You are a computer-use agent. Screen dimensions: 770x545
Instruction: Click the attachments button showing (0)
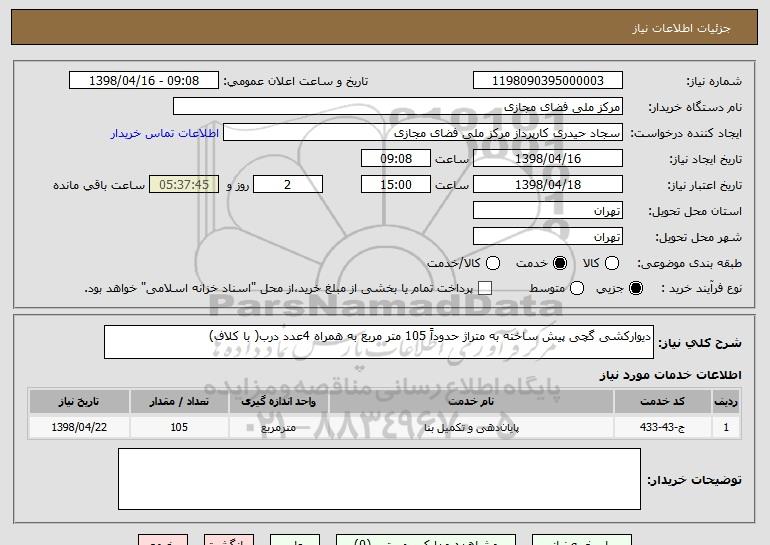pos(426,540)
